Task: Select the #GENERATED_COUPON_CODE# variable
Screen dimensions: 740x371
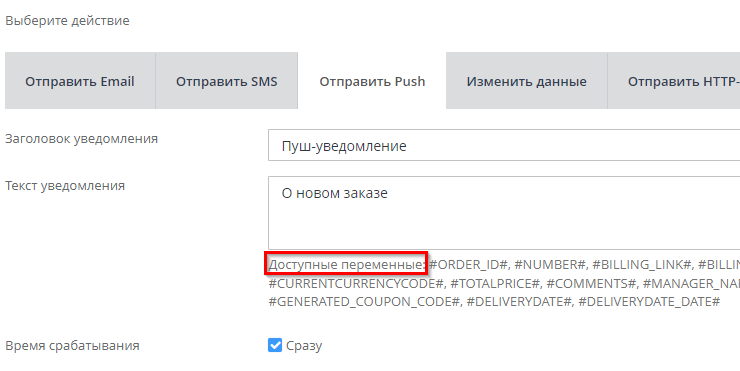Action: [364, 302]
